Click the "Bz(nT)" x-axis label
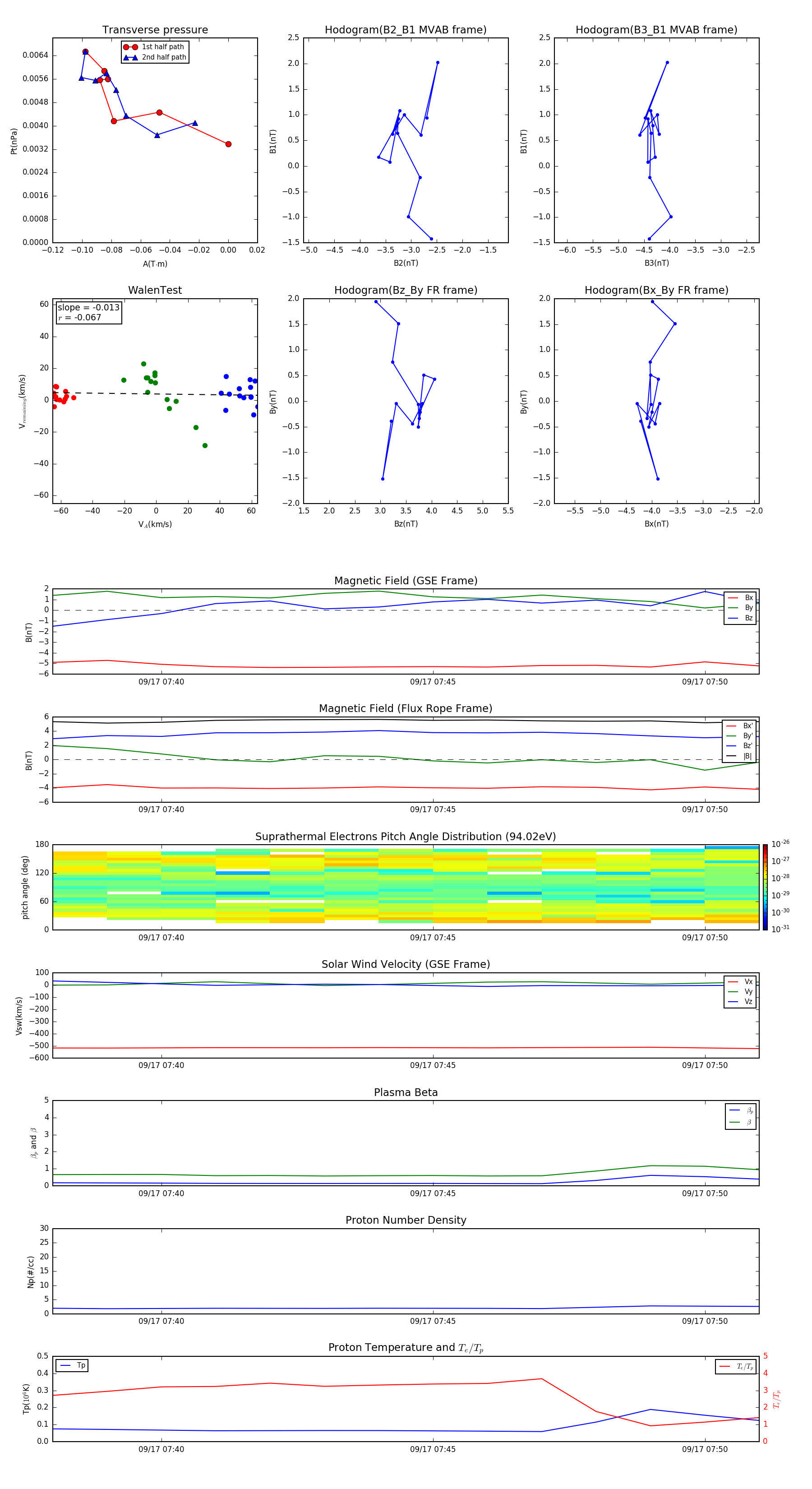812x1489 pixels. [406, 524]
